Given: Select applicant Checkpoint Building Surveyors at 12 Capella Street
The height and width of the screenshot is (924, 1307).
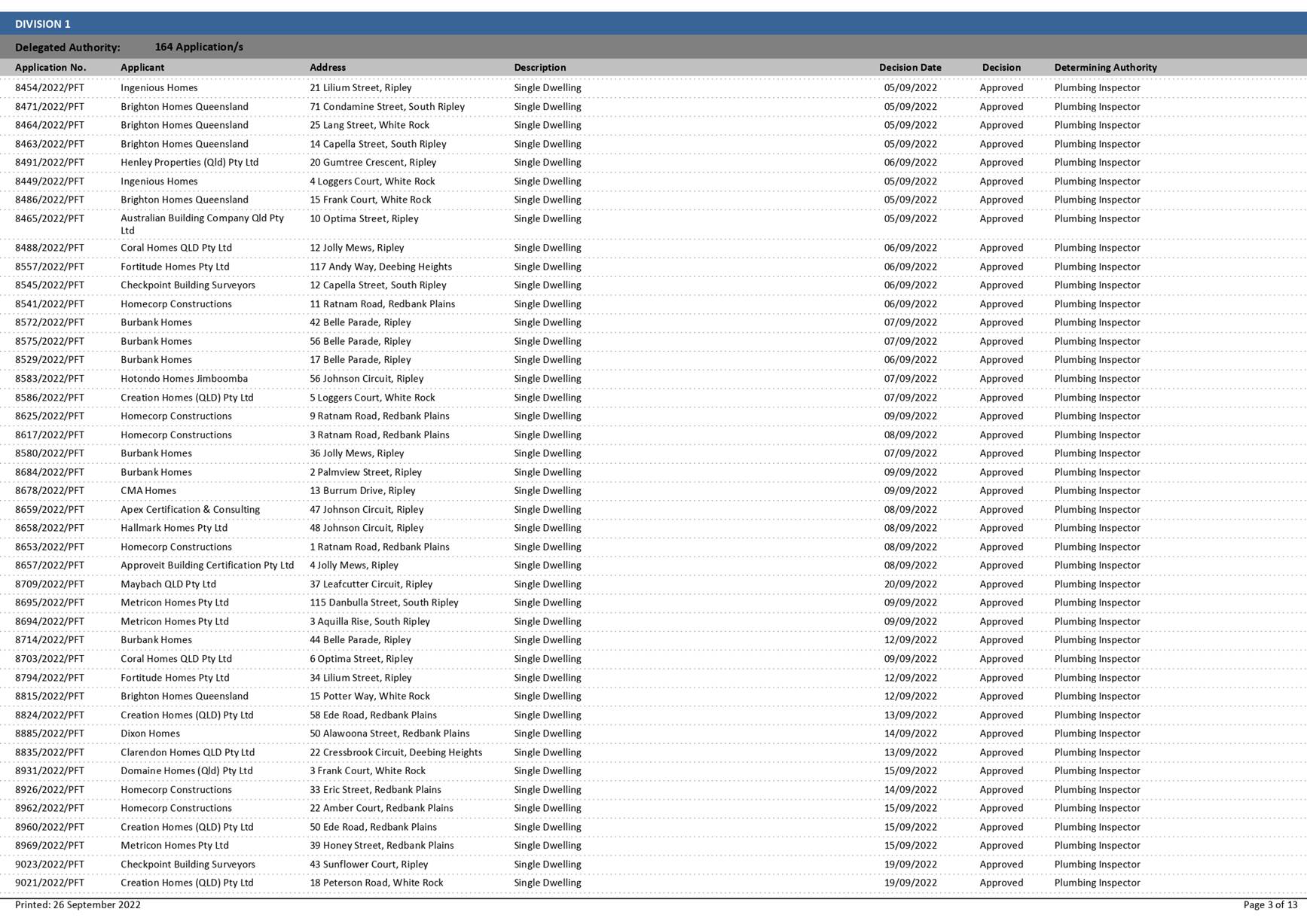Looking at the screenshot, I should [188, 285].
